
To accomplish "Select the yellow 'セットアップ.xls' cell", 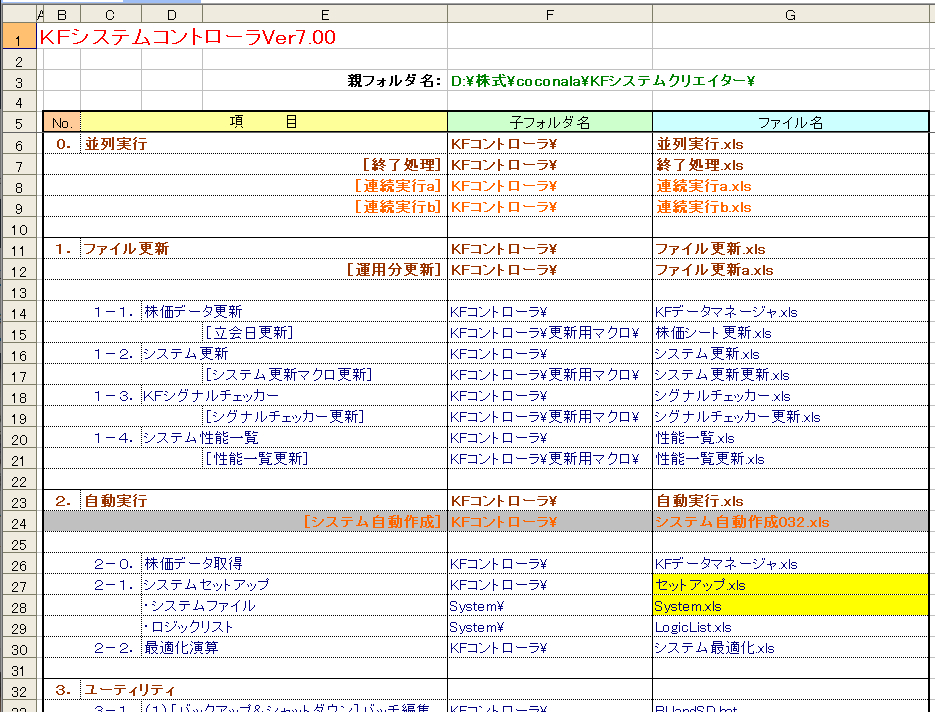I will coord(791,584).
